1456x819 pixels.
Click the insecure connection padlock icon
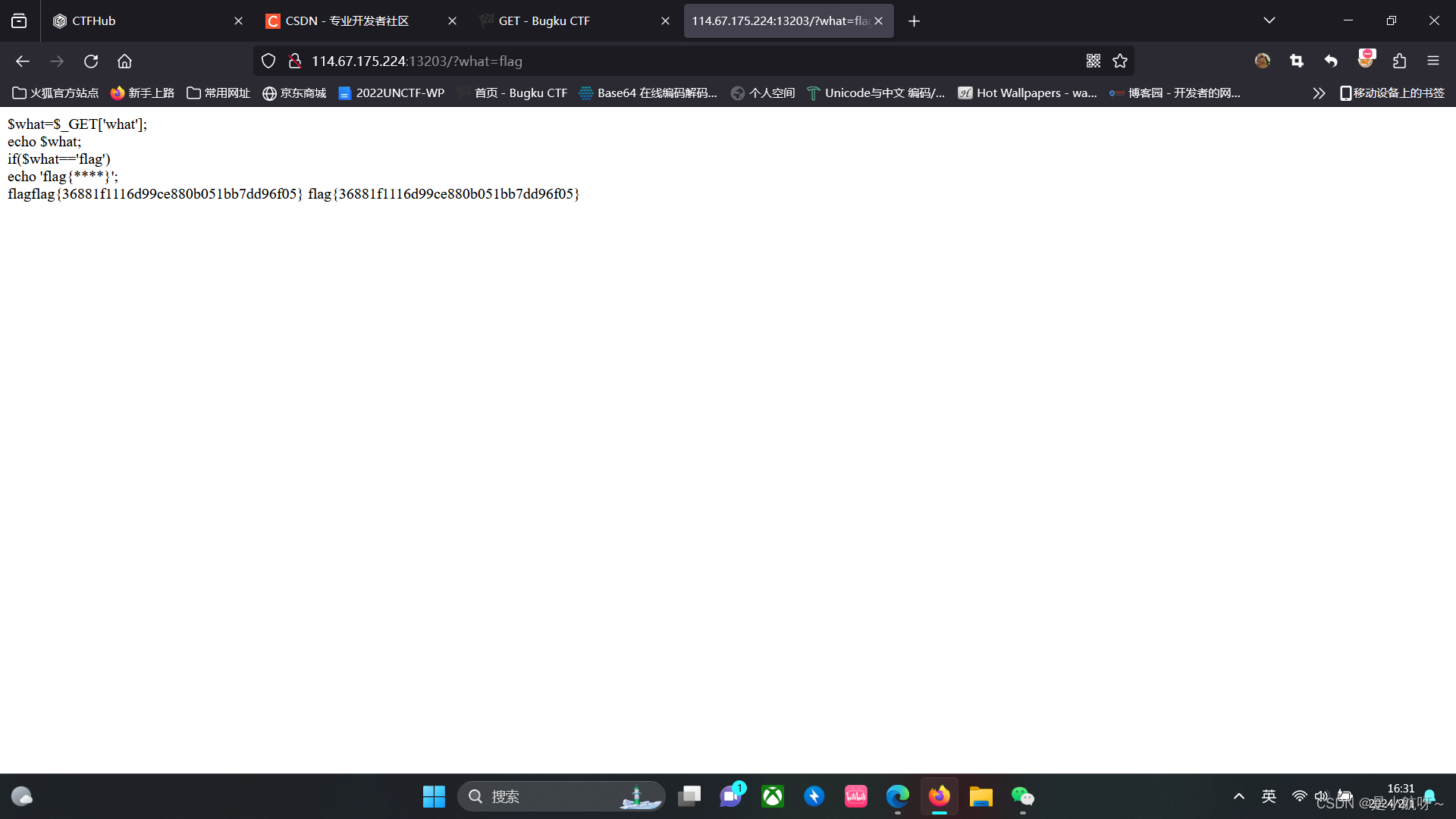[x=295, y=61]
